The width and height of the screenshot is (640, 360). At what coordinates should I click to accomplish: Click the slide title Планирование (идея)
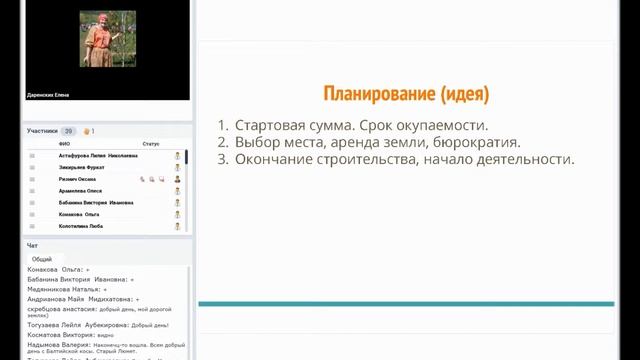click(x=406, y=93)
